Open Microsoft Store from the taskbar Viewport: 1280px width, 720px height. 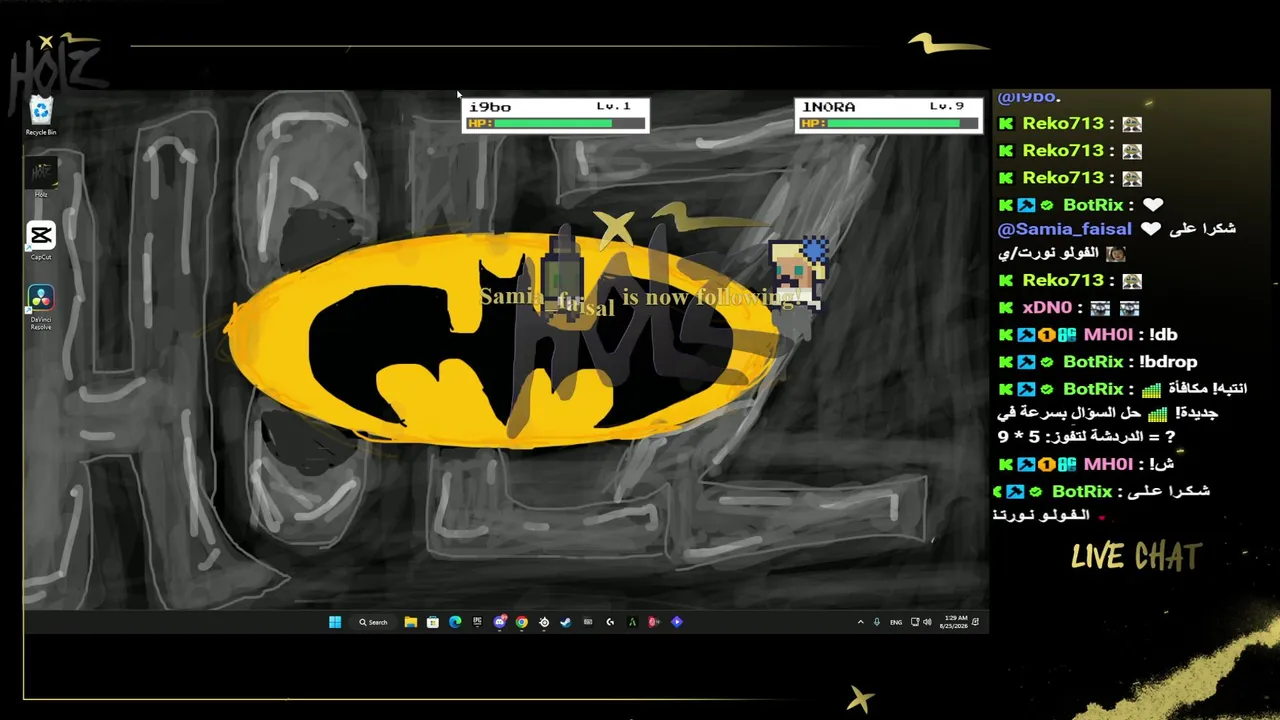[432, 622]
